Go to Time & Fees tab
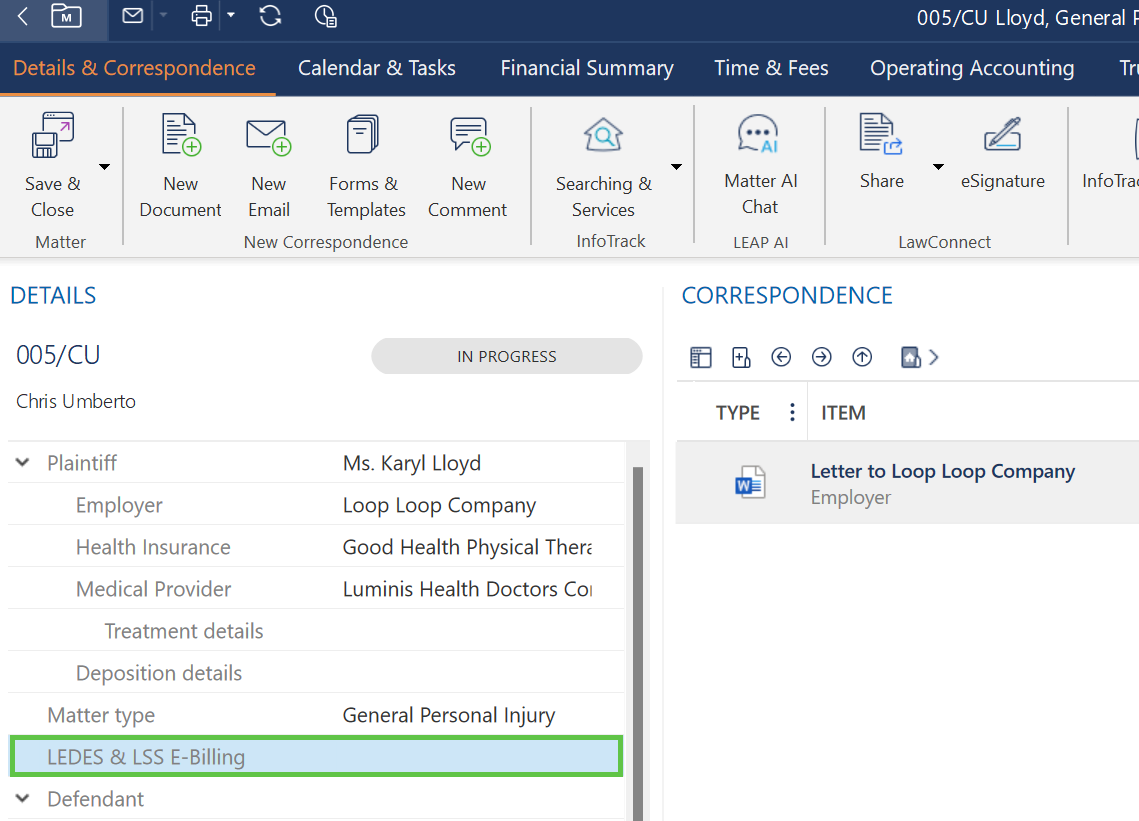Image resolution: width=1139 pixels, height=821 pixels. [771, 68]
